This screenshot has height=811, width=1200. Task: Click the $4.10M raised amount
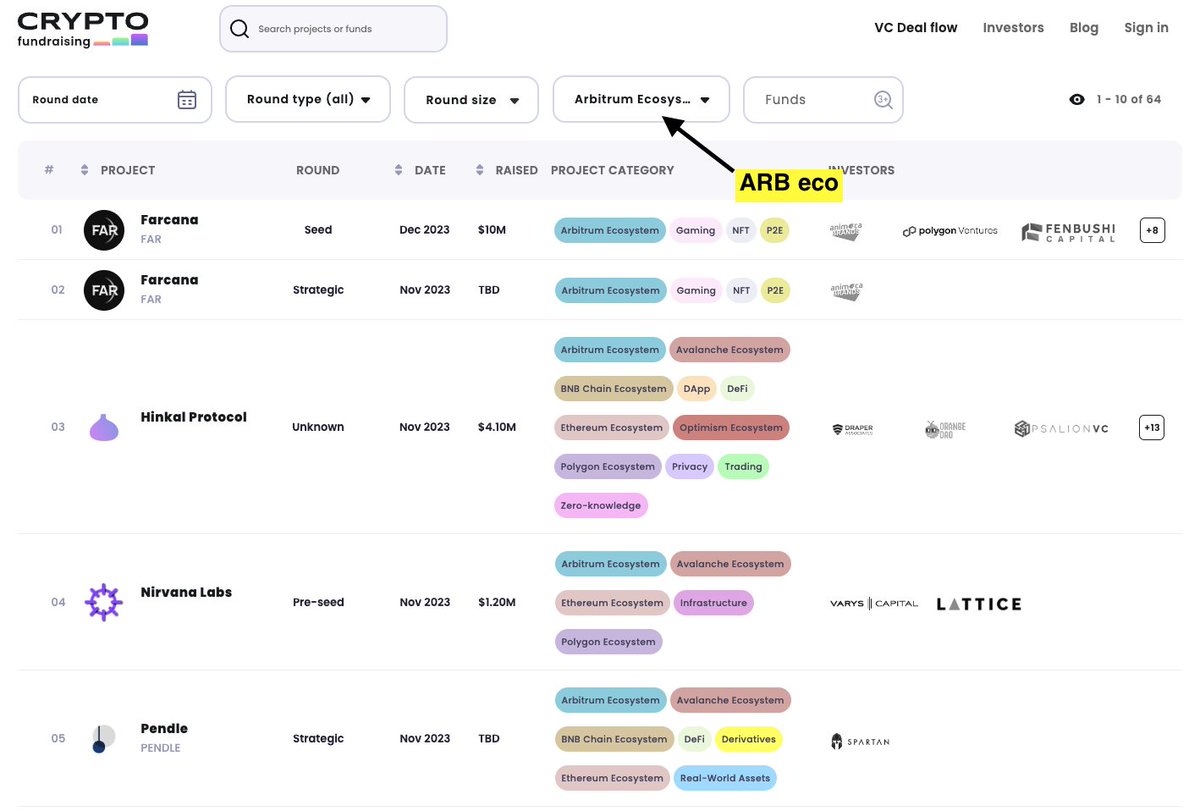[497, 427]
